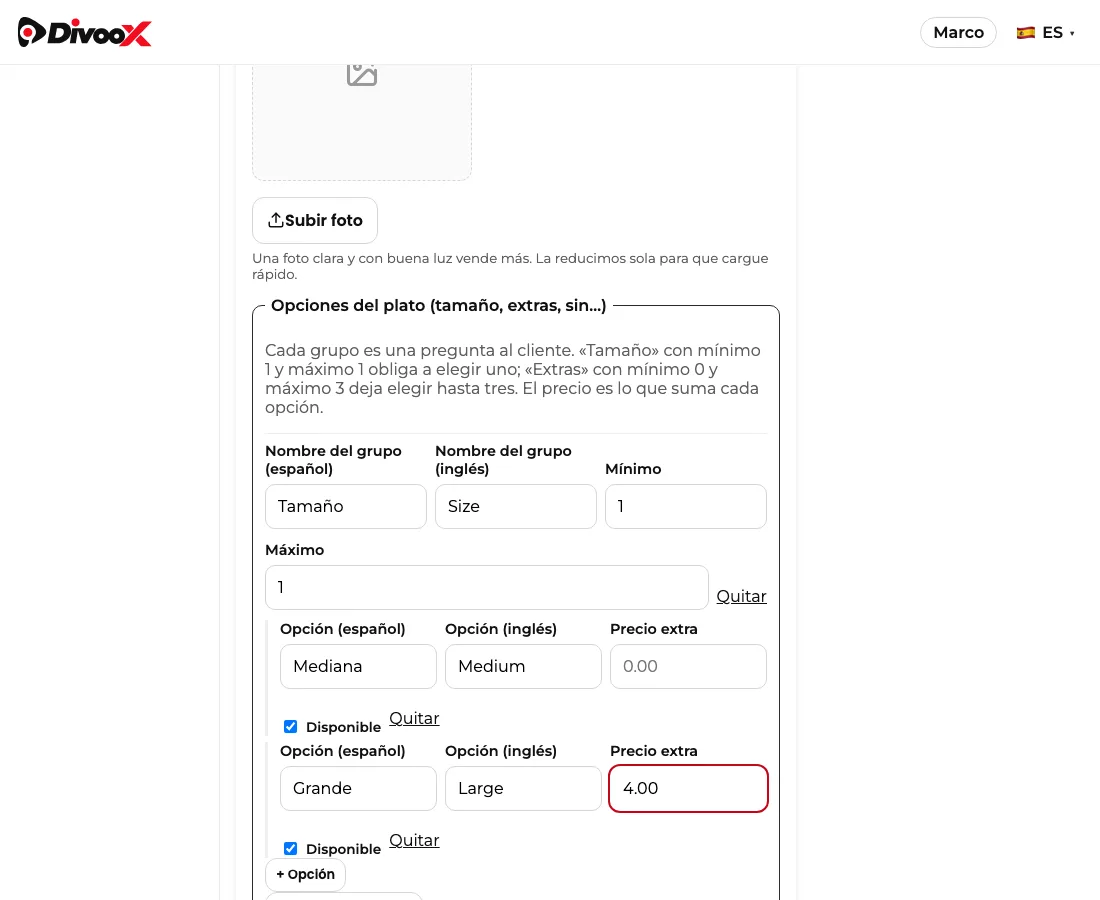Remove the Mediana option via Quitar
This screenshot has height=900, width=1100.
tap(414, 718)
